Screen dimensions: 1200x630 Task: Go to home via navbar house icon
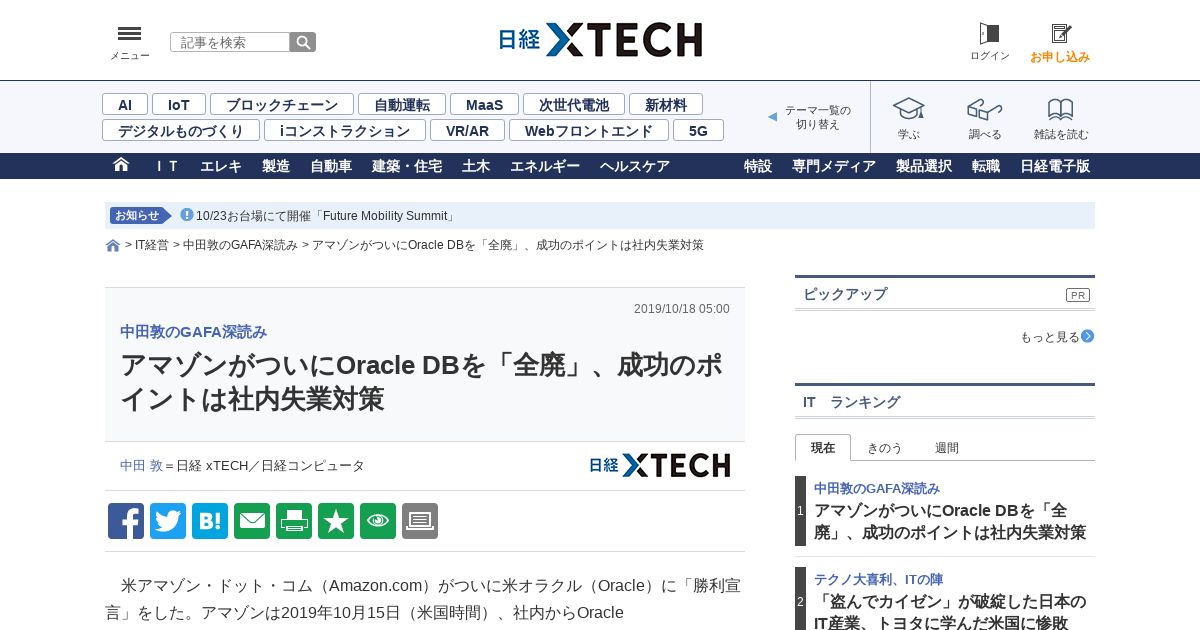tap(121, 165)
